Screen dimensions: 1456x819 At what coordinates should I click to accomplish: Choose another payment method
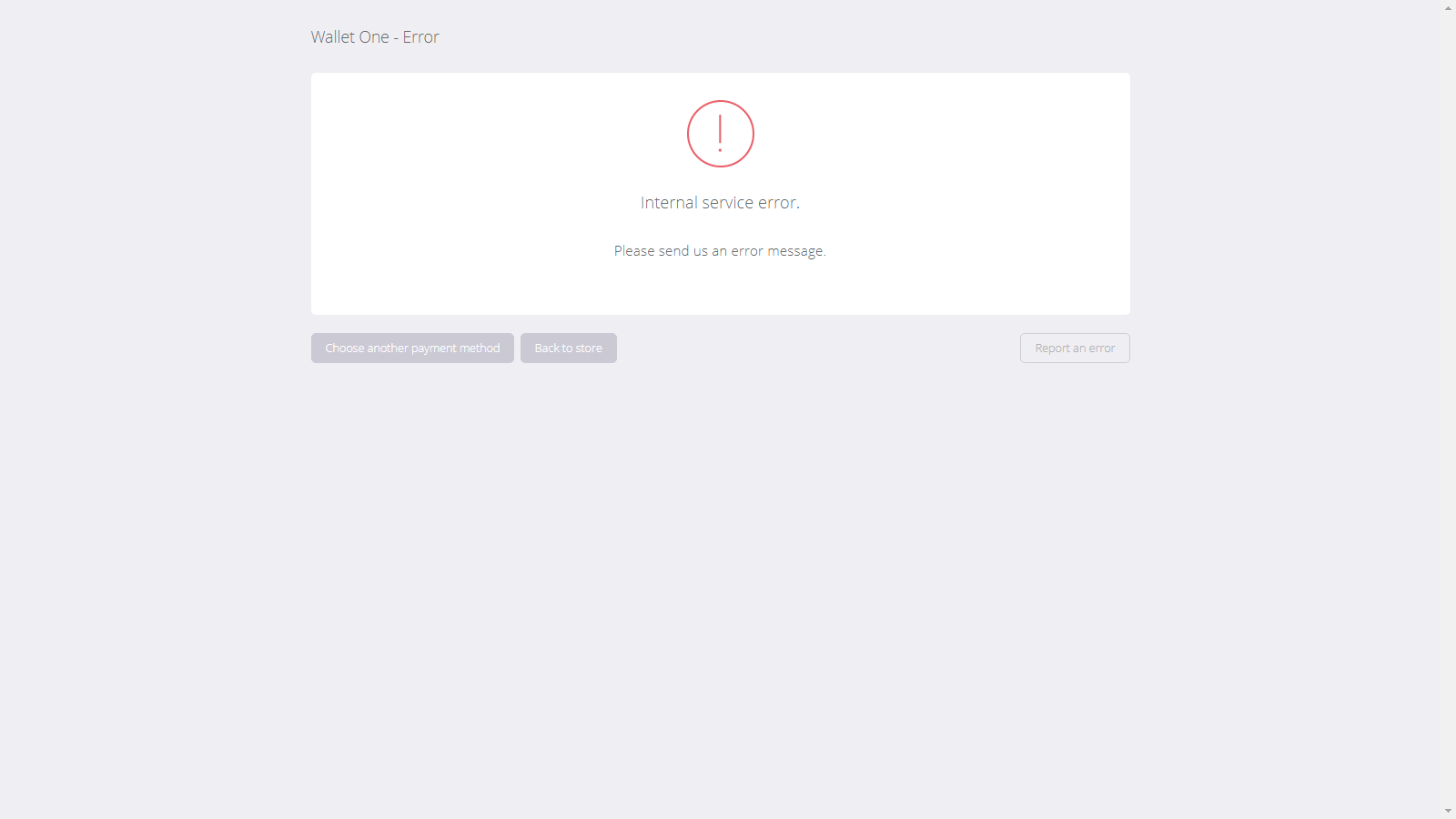[x=412, y=349]
